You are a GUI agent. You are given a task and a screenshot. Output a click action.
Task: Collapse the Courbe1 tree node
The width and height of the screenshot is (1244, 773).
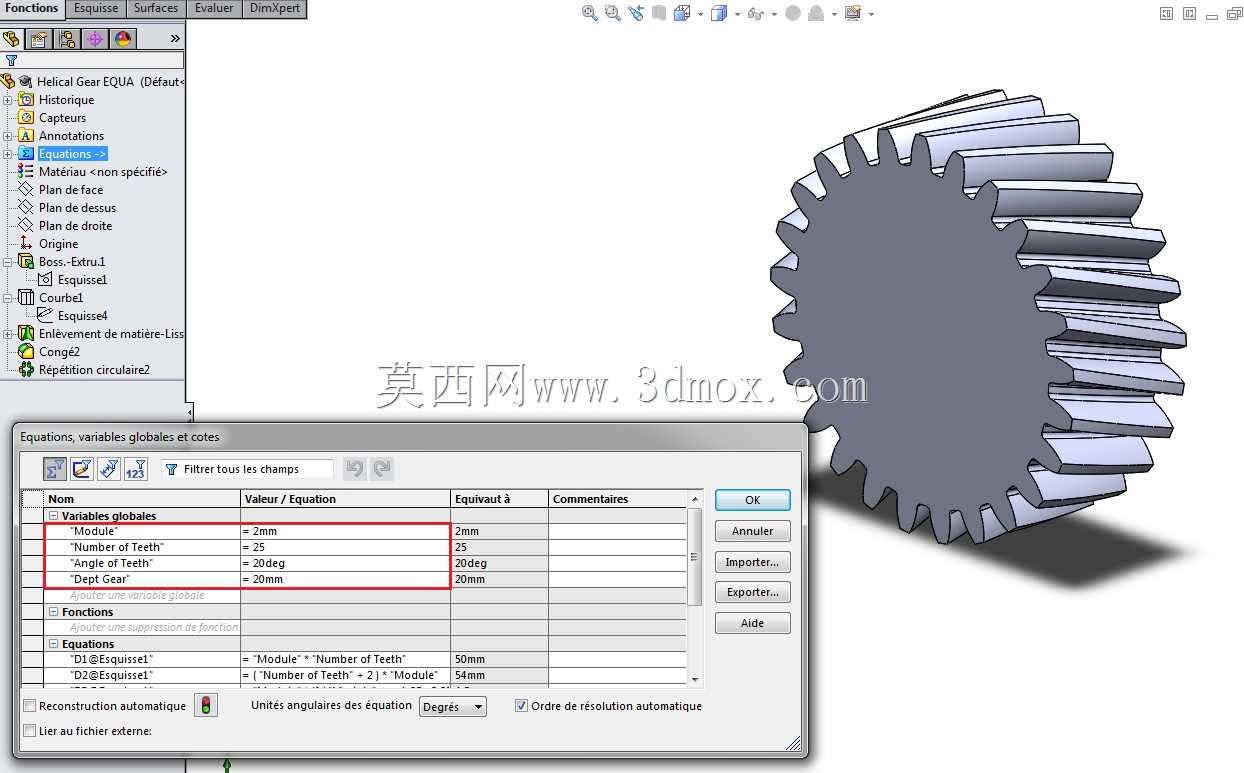pyautogui.click(x=8, y=298)
